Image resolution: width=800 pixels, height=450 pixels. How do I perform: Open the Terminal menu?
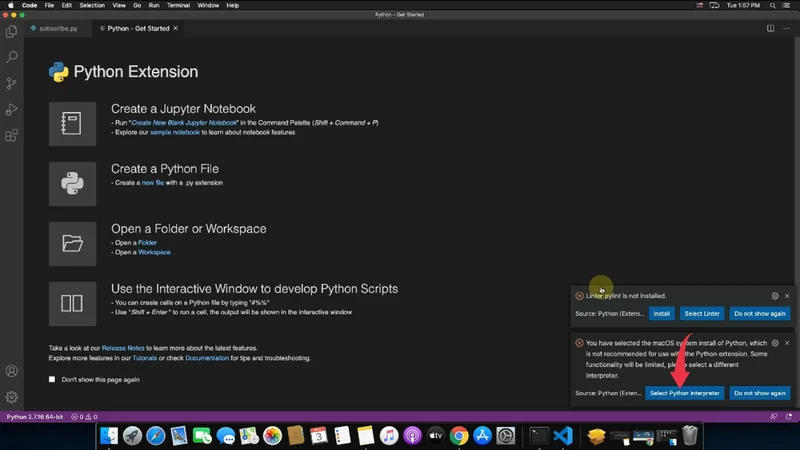[178, 5]
